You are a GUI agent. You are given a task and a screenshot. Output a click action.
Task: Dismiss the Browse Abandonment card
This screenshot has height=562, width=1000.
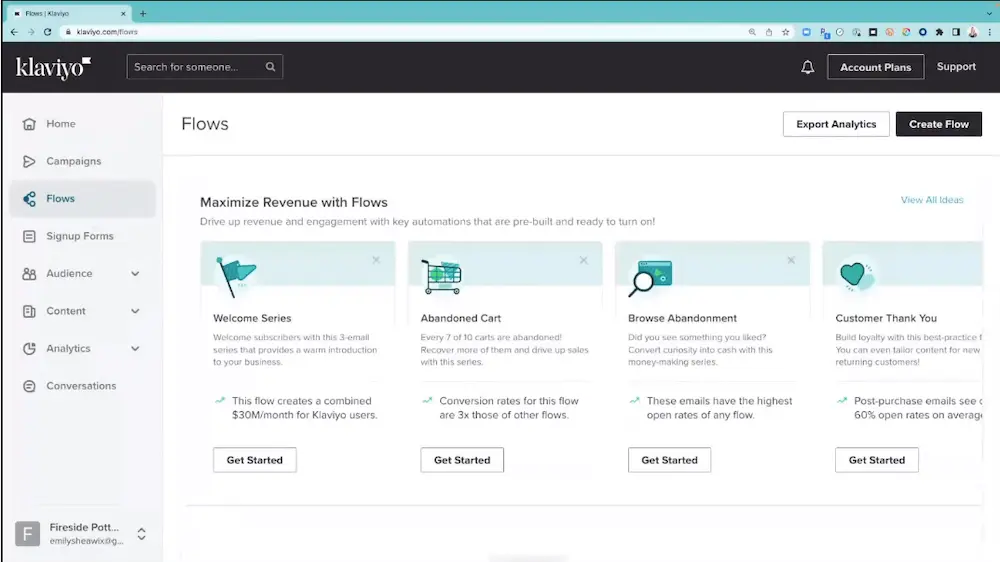click(790, 260)
